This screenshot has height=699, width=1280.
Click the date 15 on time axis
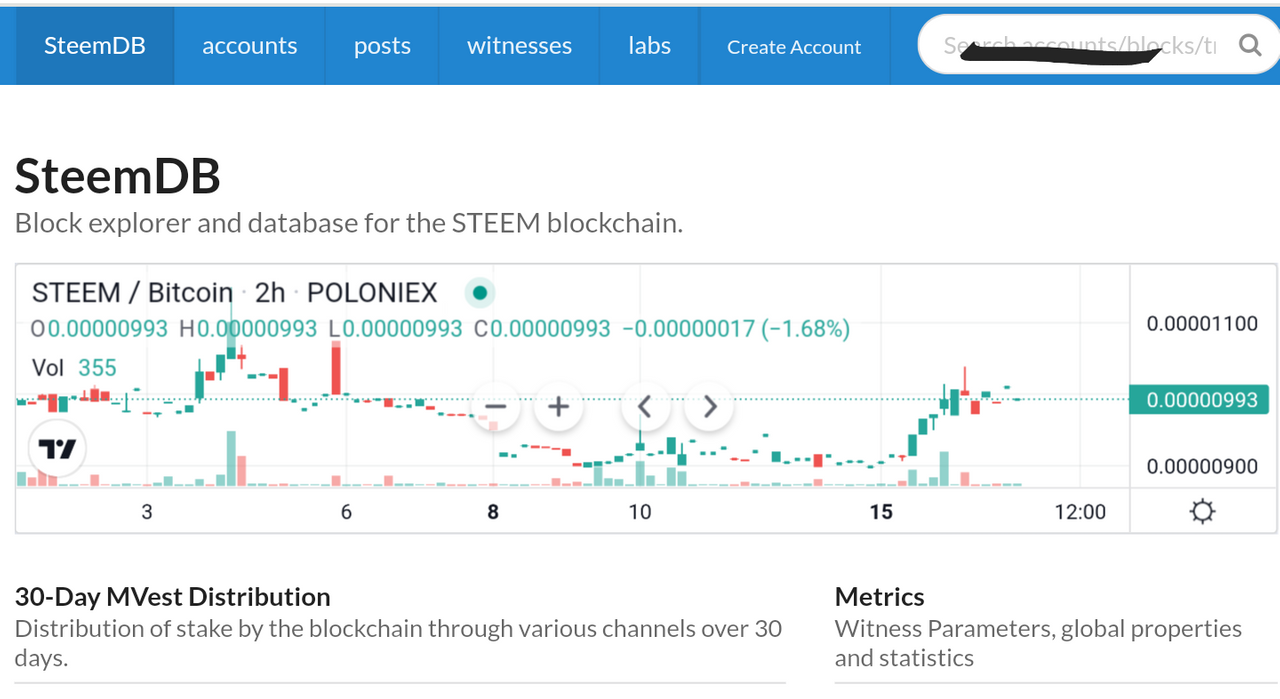881,512
